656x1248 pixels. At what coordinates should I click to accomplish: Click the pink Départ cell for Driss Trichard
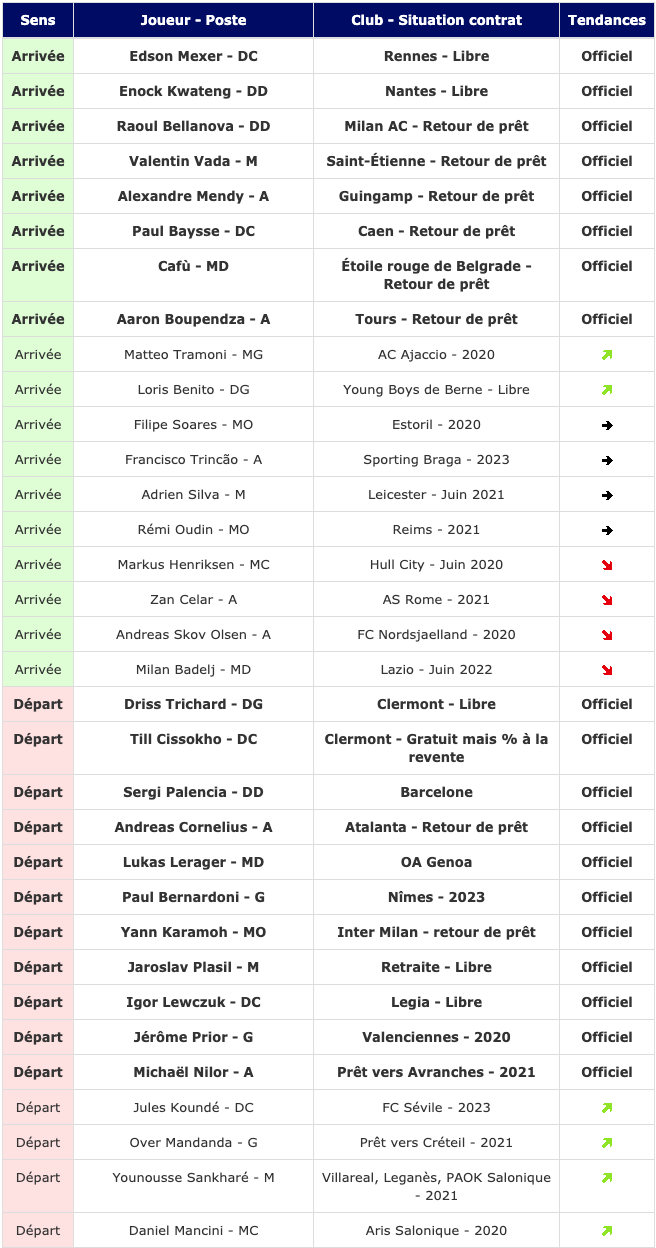[x=38, y=704]
